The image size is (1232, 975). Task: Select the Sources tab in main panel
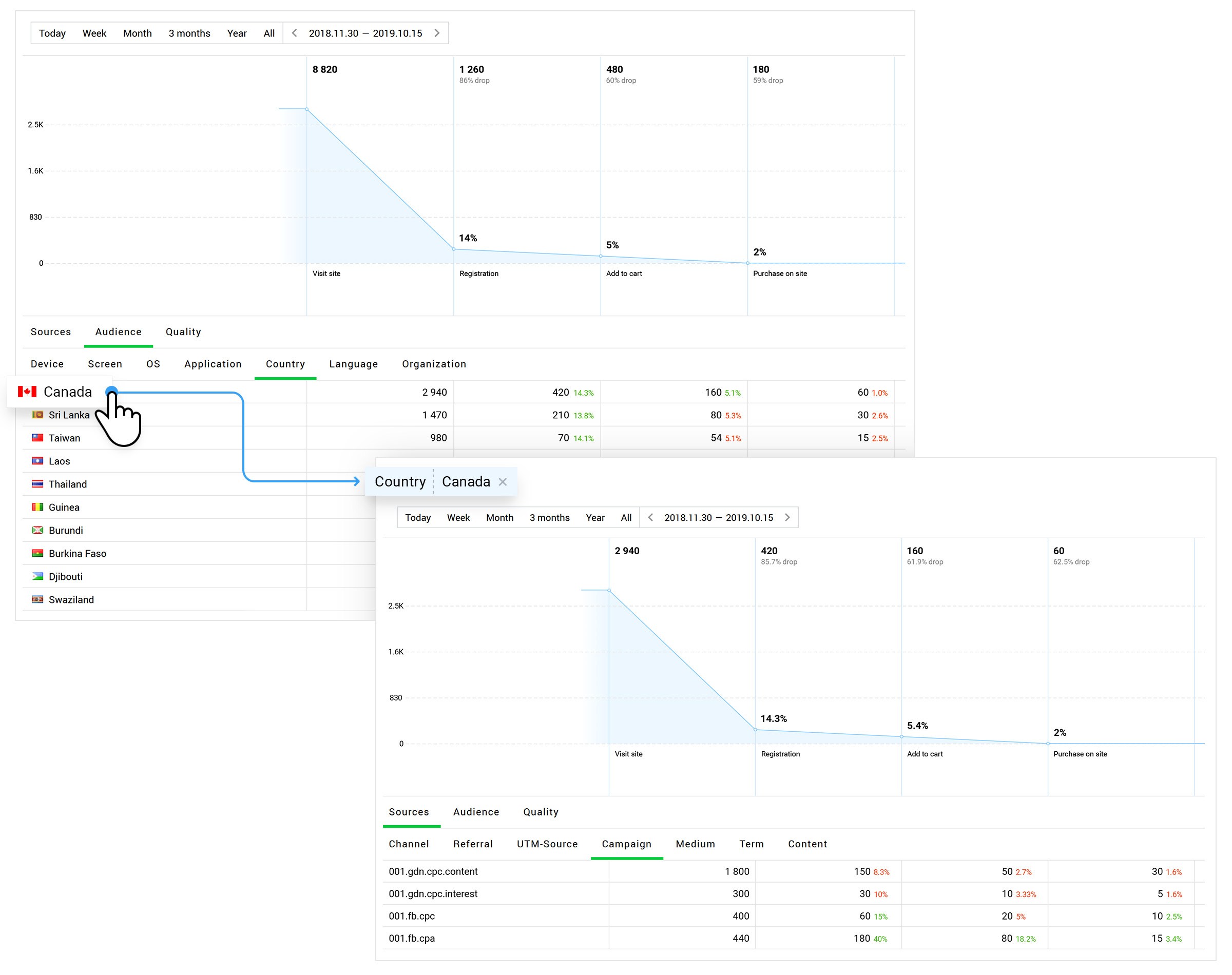50,332
